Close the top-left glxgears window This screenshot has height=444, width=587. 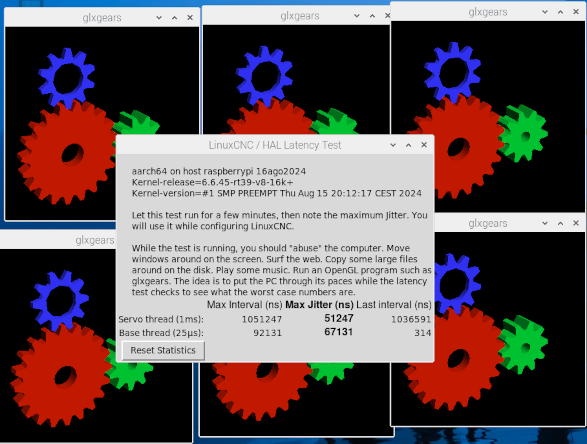190,18
